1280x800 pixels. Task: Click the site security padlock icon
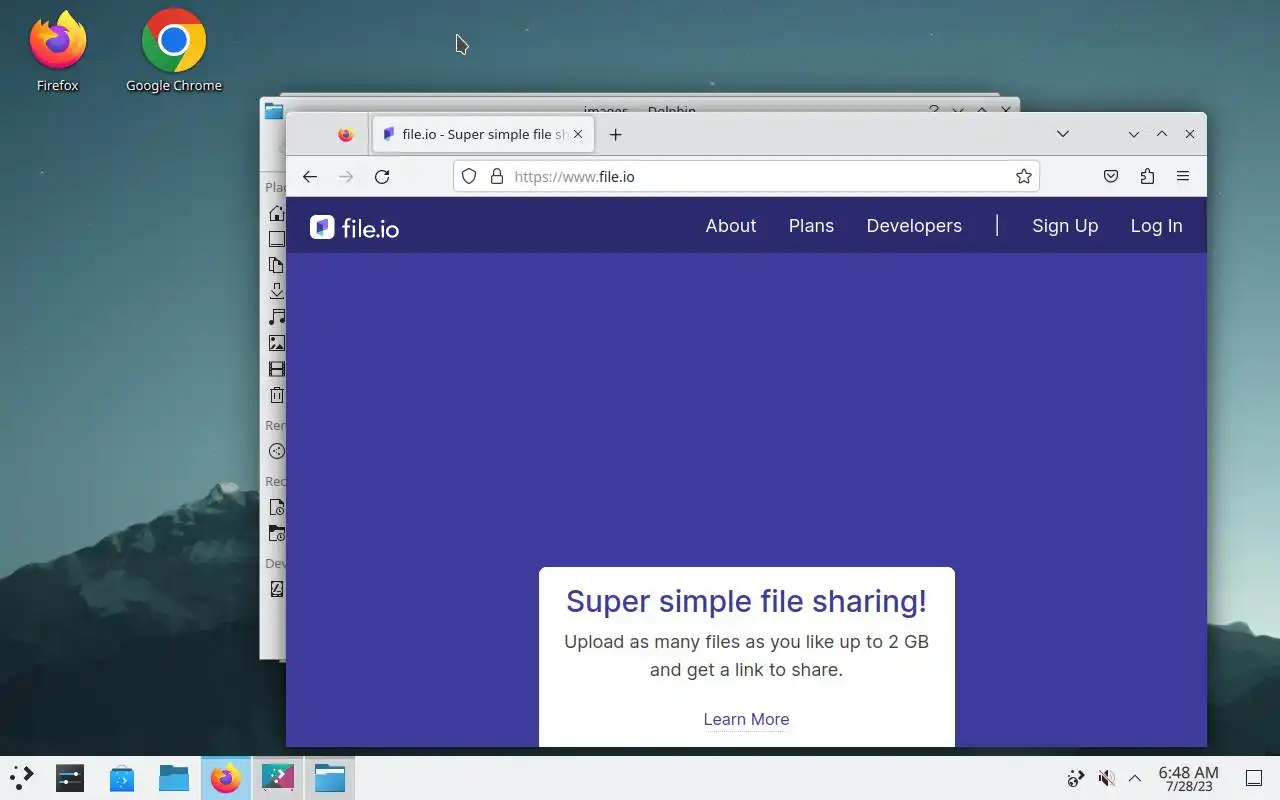[496, 177]
